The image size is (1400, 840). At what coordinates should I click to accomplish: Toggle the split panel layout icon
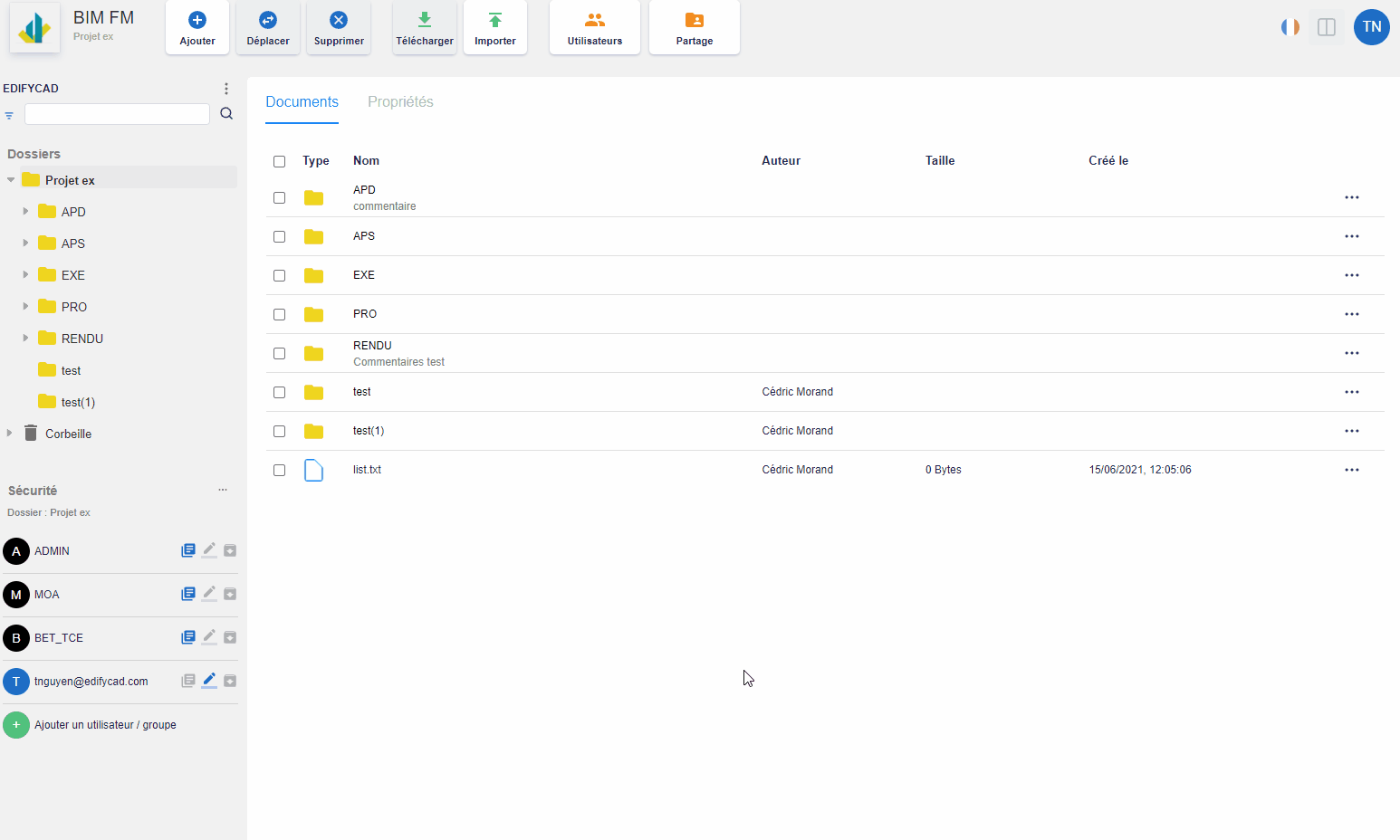[1327, 27]
